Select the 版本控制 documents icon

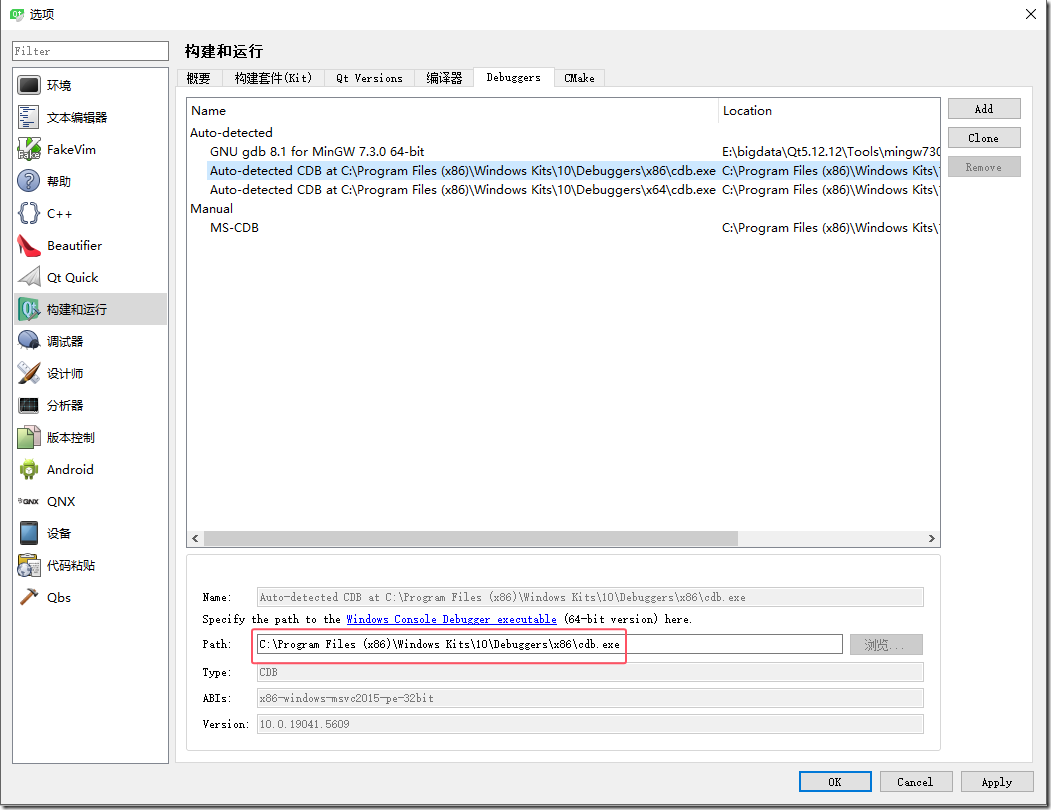[29, 437]
